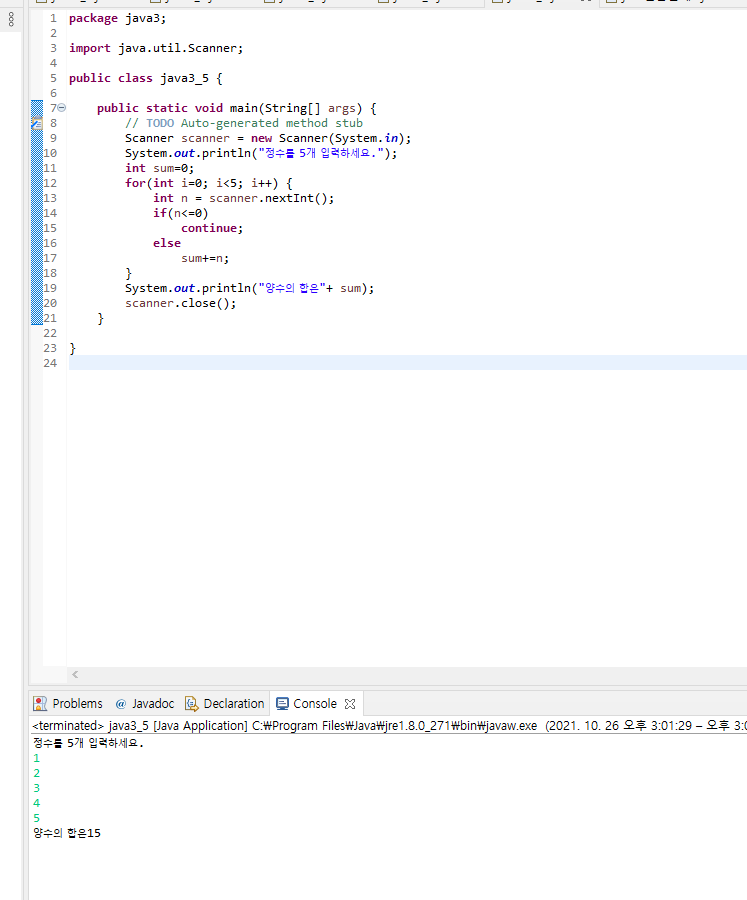This screenshot has width=747, height=900.
Task: Switch to the Javadoc tab
Action: click(144, 704)
